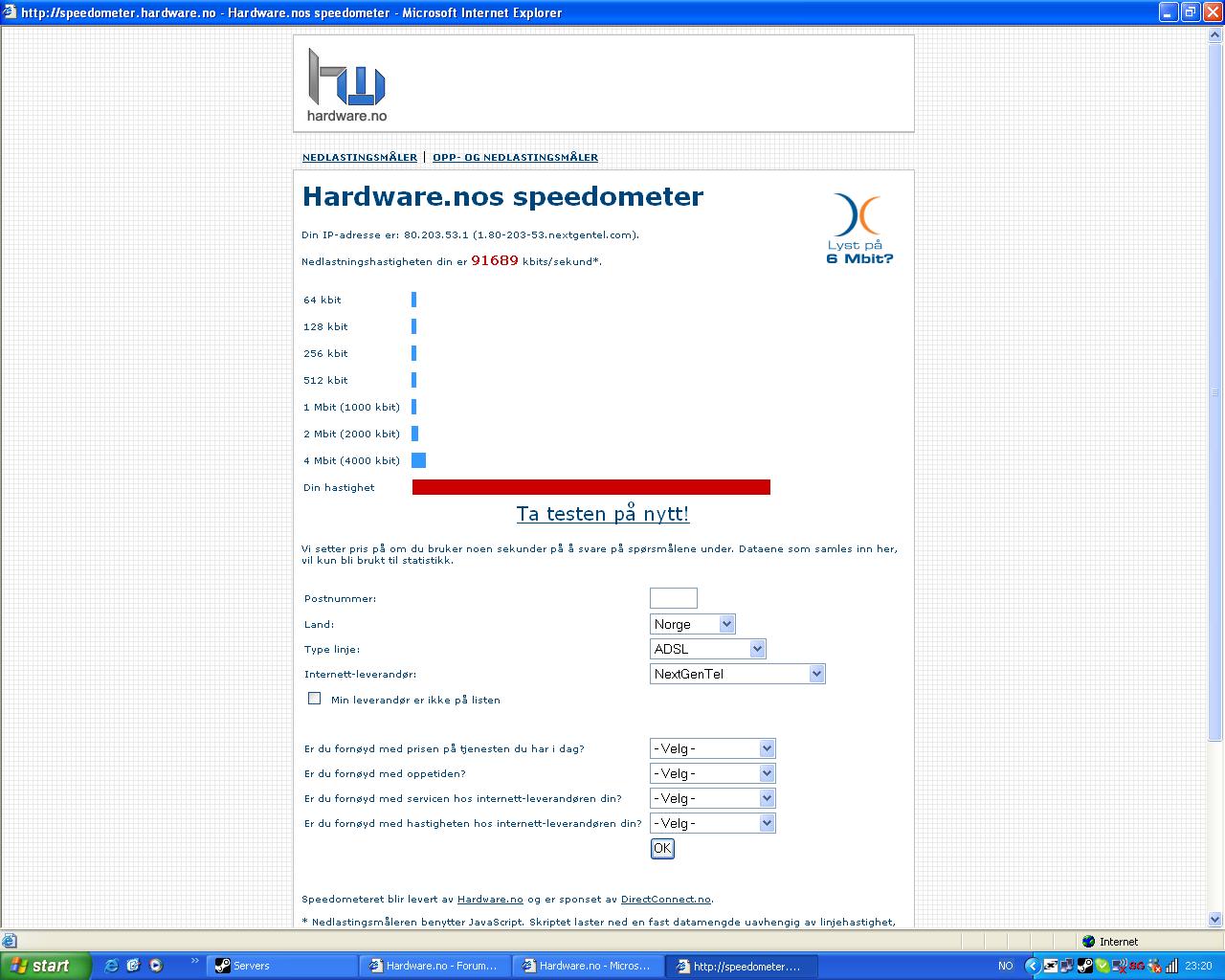
Task: Open Type linje dropdown showing ADSL
Action: coord(708,649)
